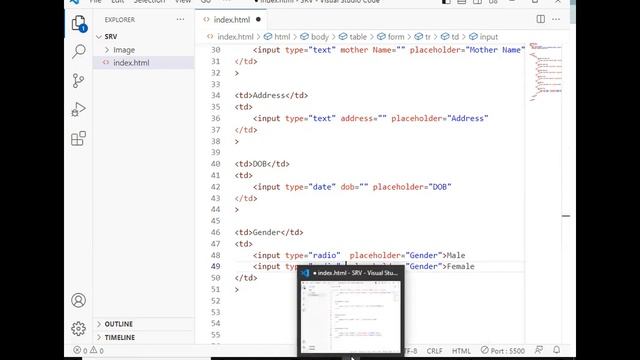Open the VS Code taskbar preview thumbnail
This screenshot has width=640, height=360.
[x=351, y=316]
